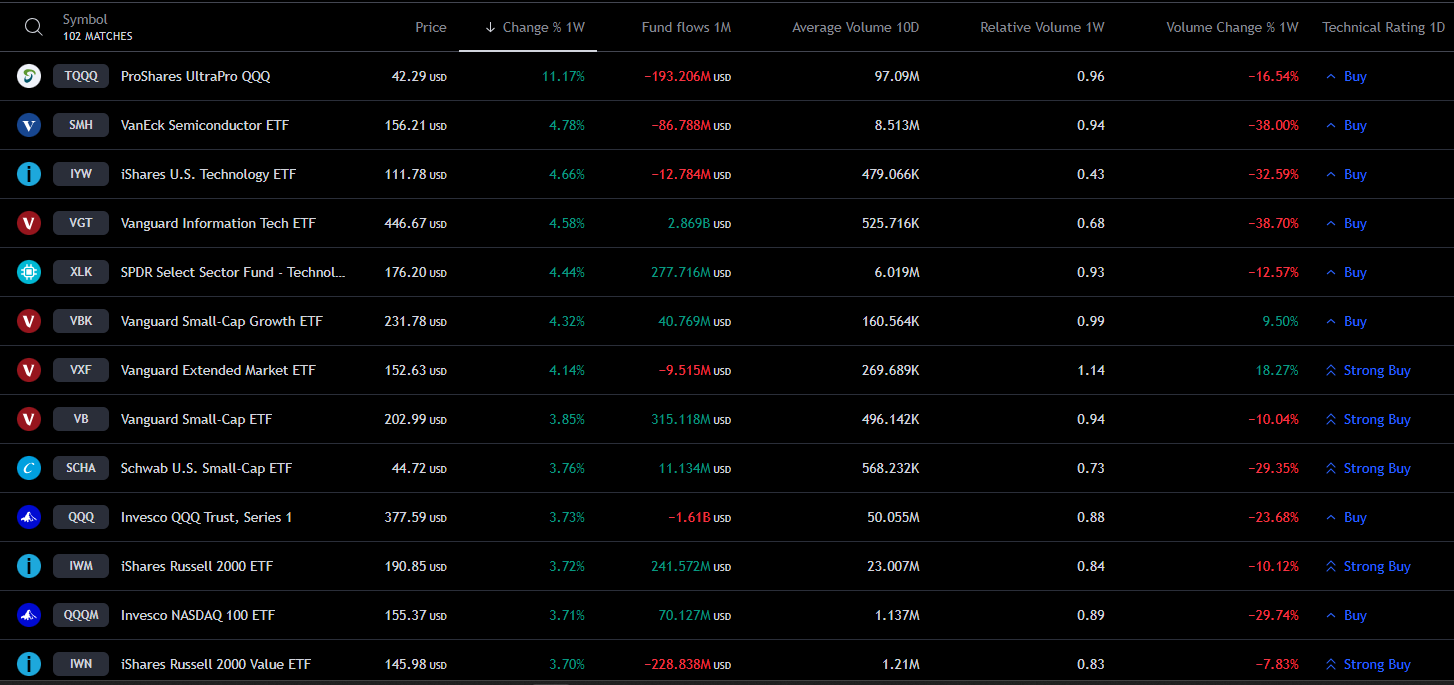
Task: Open the VBK ticker badge
Action: point(81,321)
